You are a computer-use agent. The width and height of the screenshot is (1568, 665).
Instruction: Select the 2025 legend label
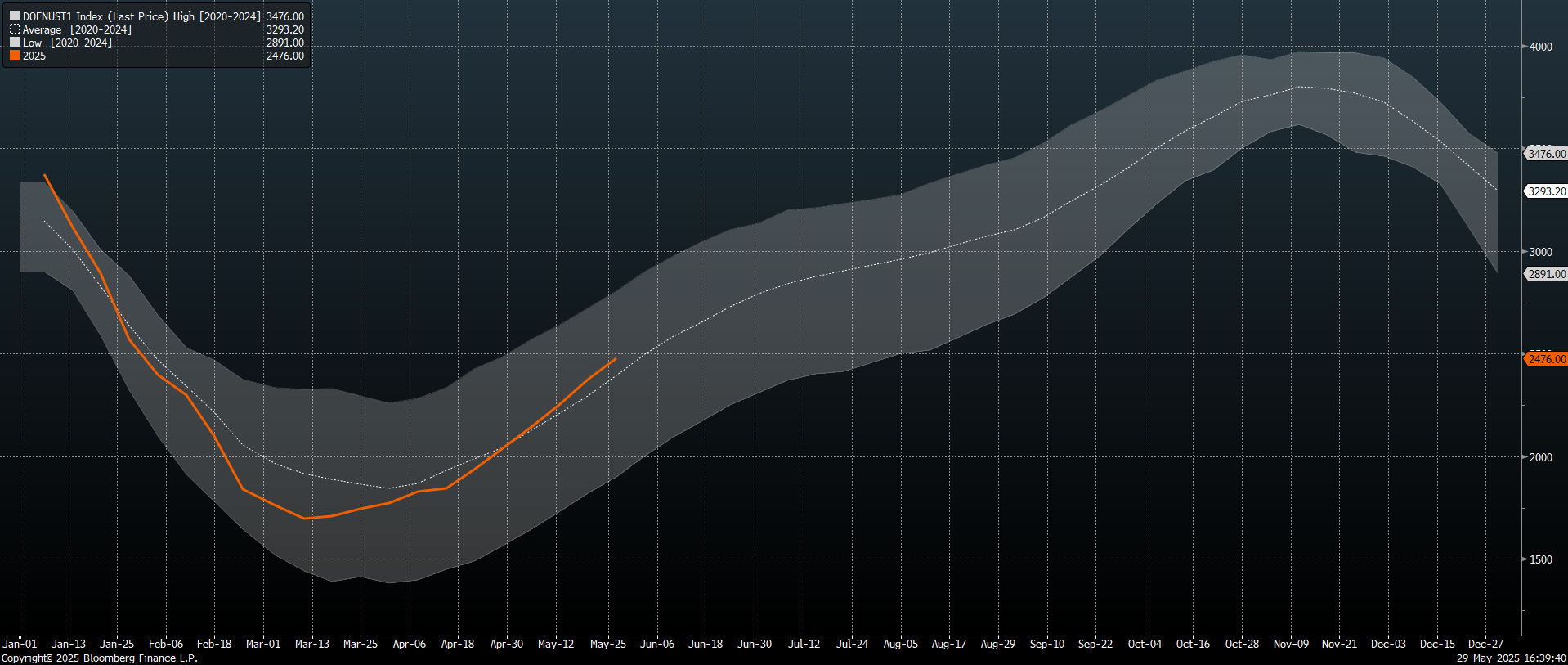coord(34,56)
